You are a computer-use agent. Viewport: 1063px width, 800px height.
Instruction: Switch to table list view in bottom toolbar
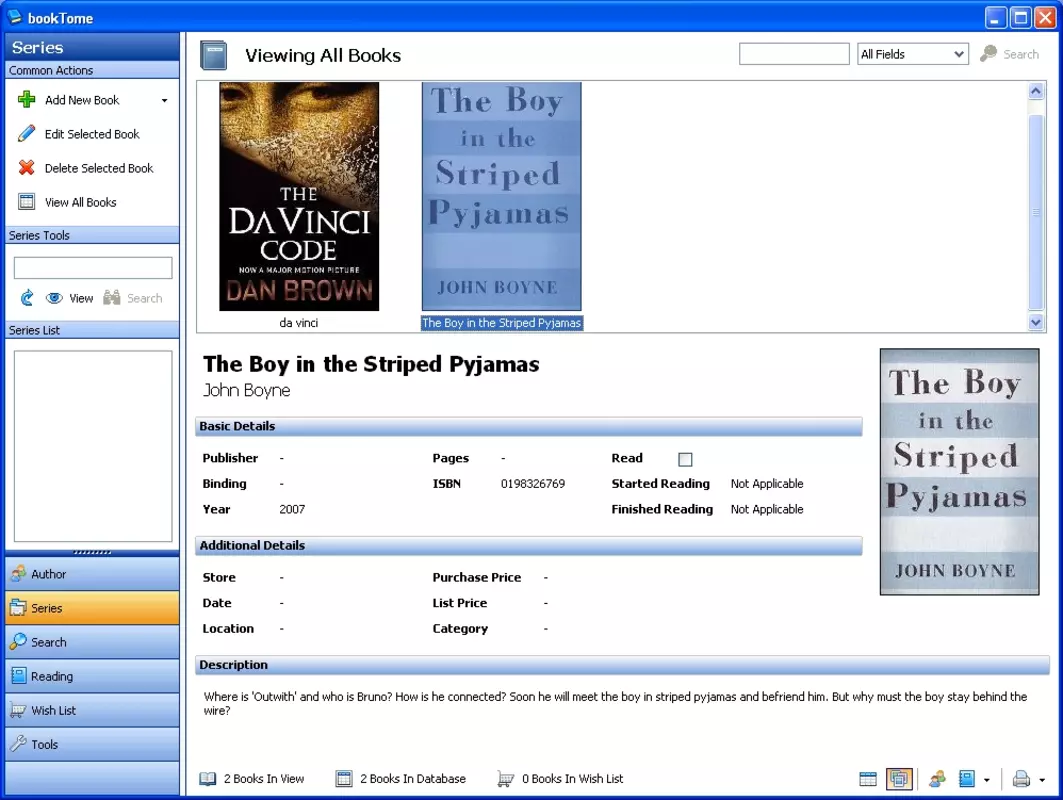click(868, 779)
